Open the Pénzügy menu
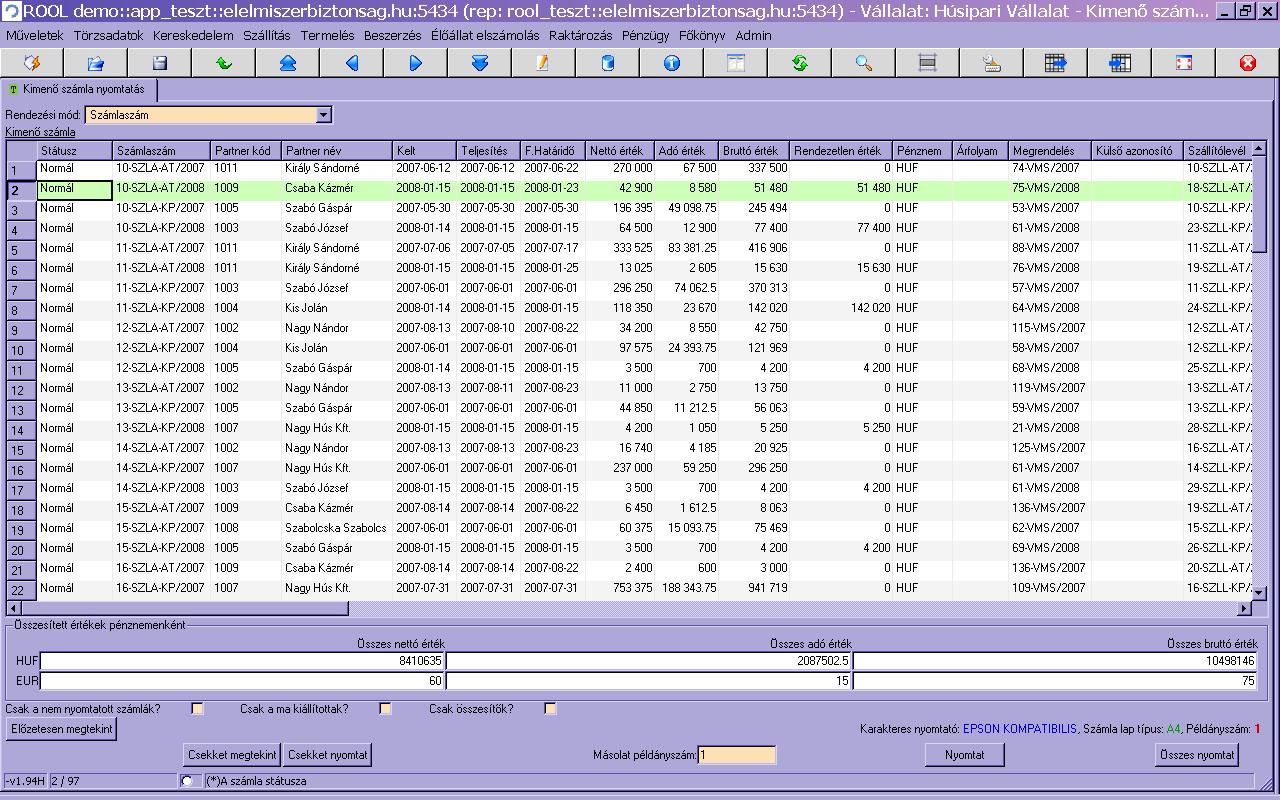 (x=645, y=35)
